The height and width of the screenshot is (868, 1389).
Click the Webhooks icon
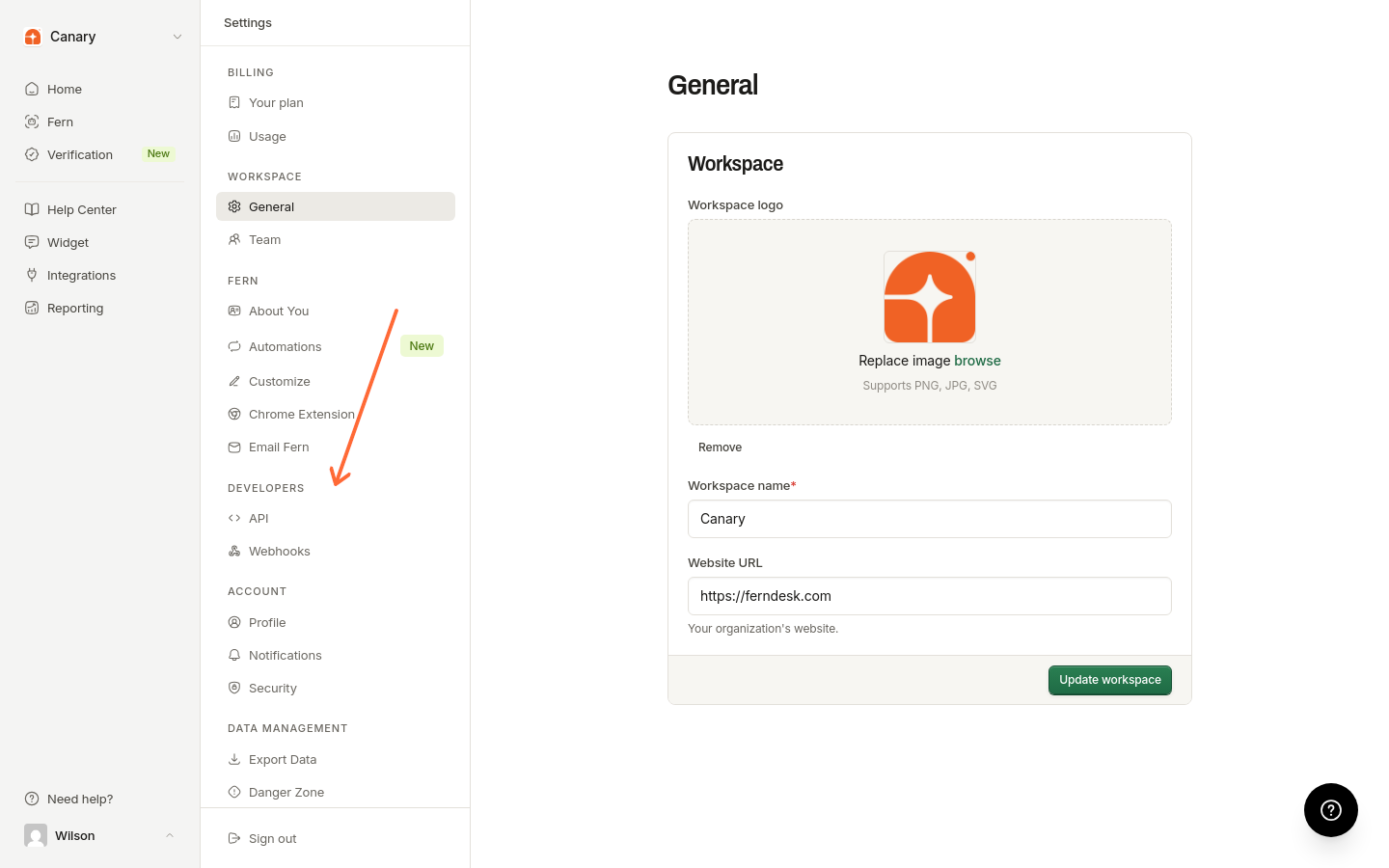tap(234, 551)
